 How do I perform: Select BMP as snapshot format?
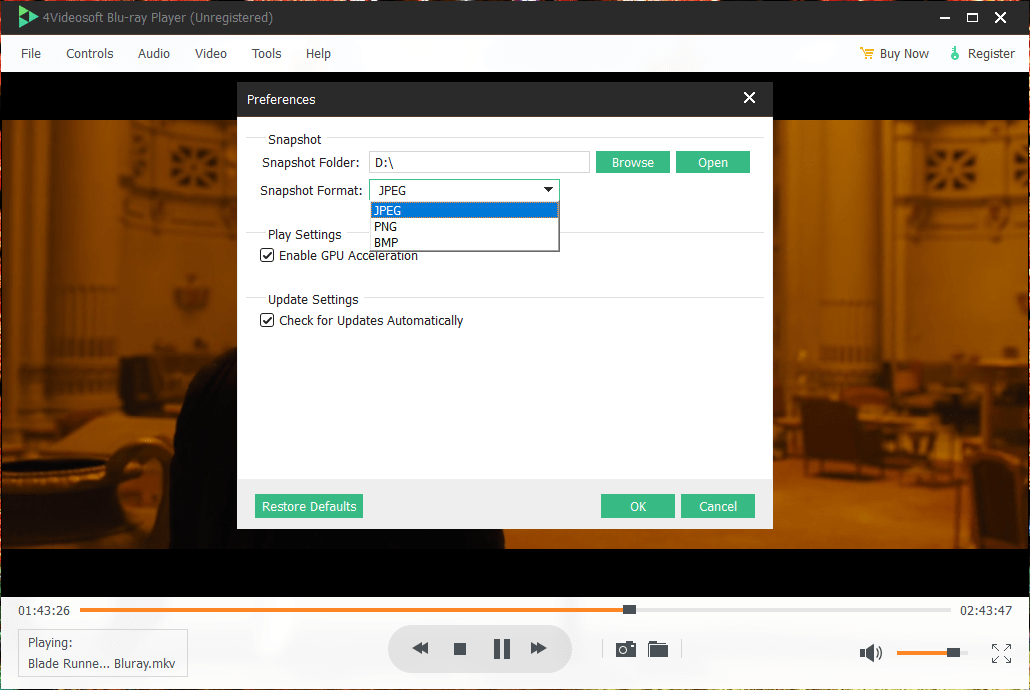[x=386, y=242]
